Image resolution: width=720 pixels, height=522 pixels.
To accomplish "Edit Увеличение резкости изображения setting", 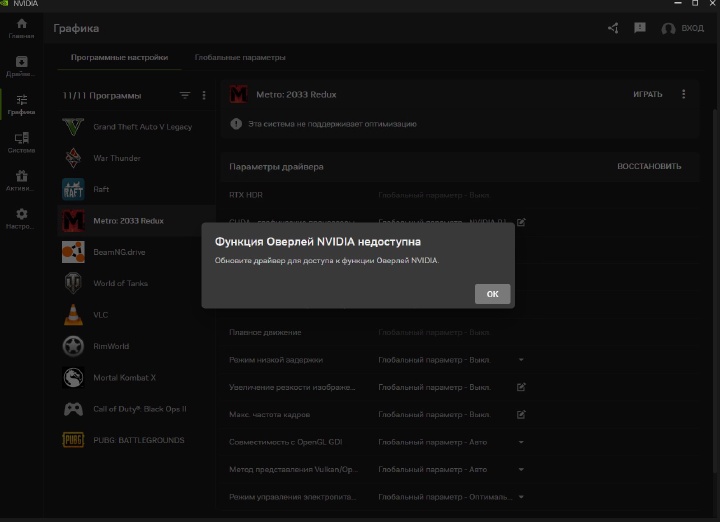I will click(x=521, y=387).
